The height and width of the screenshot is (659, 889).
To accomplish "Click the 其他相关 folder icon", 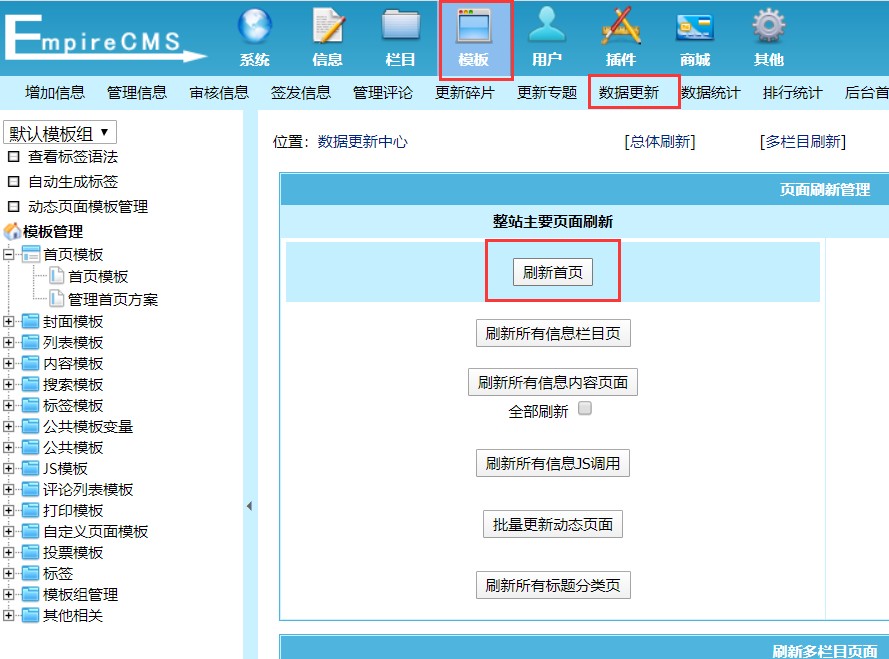I will pyautogui.click(x=31, y=615).
